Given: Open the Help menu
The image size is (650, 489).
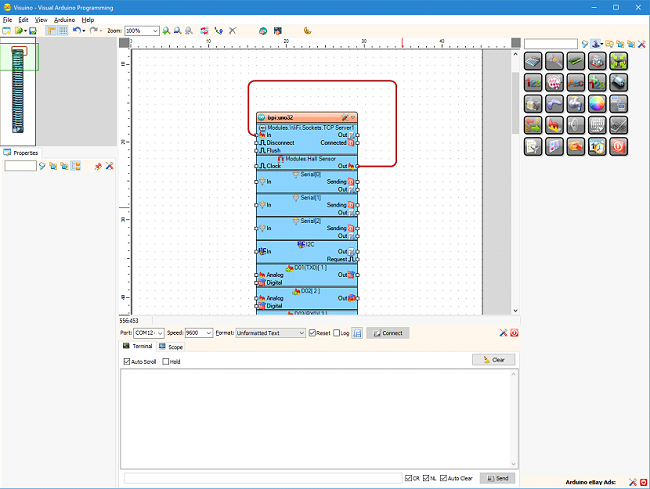Looking at the screenshot, I should [x=87, y=20].
